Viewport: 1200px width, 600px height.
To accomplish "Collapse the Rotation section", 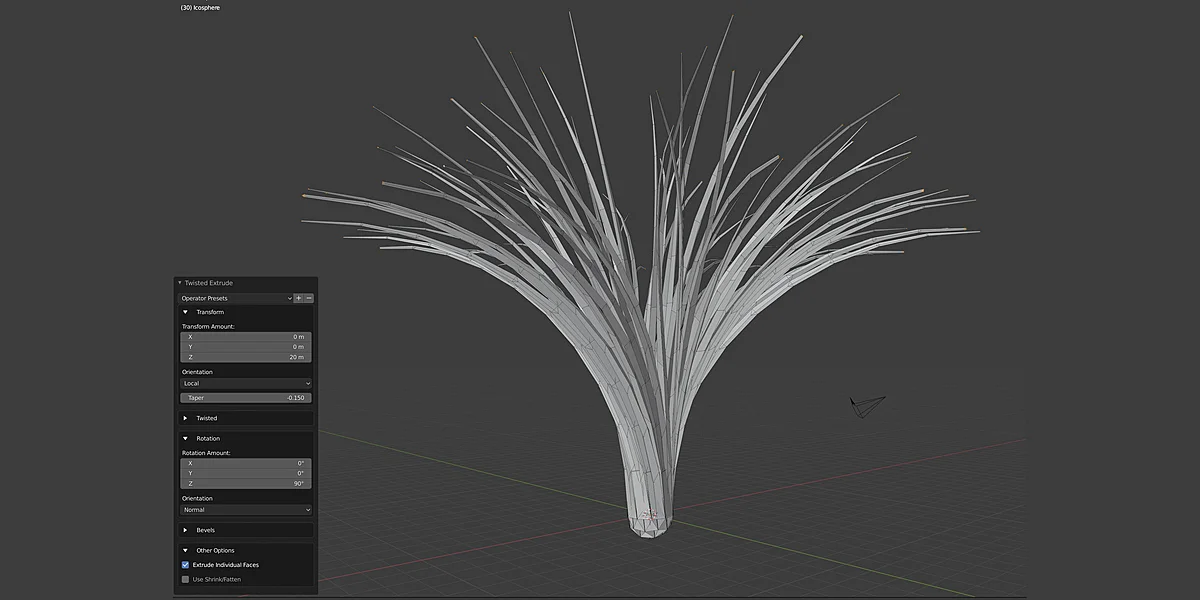I will pyautogui.click(x=185, y=438).
